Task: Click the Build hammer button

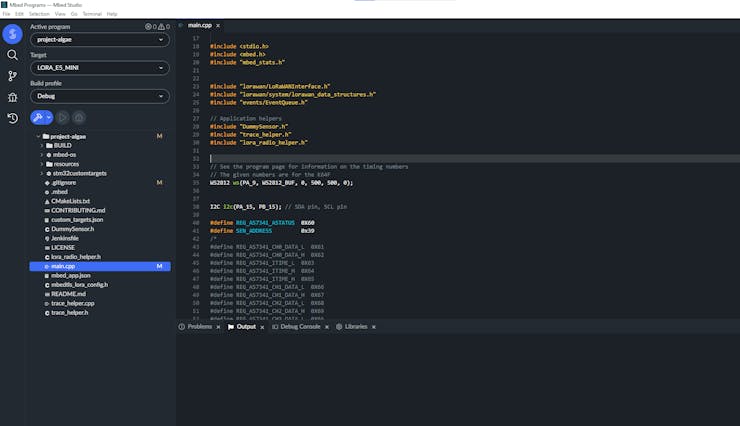Action: 38,117
